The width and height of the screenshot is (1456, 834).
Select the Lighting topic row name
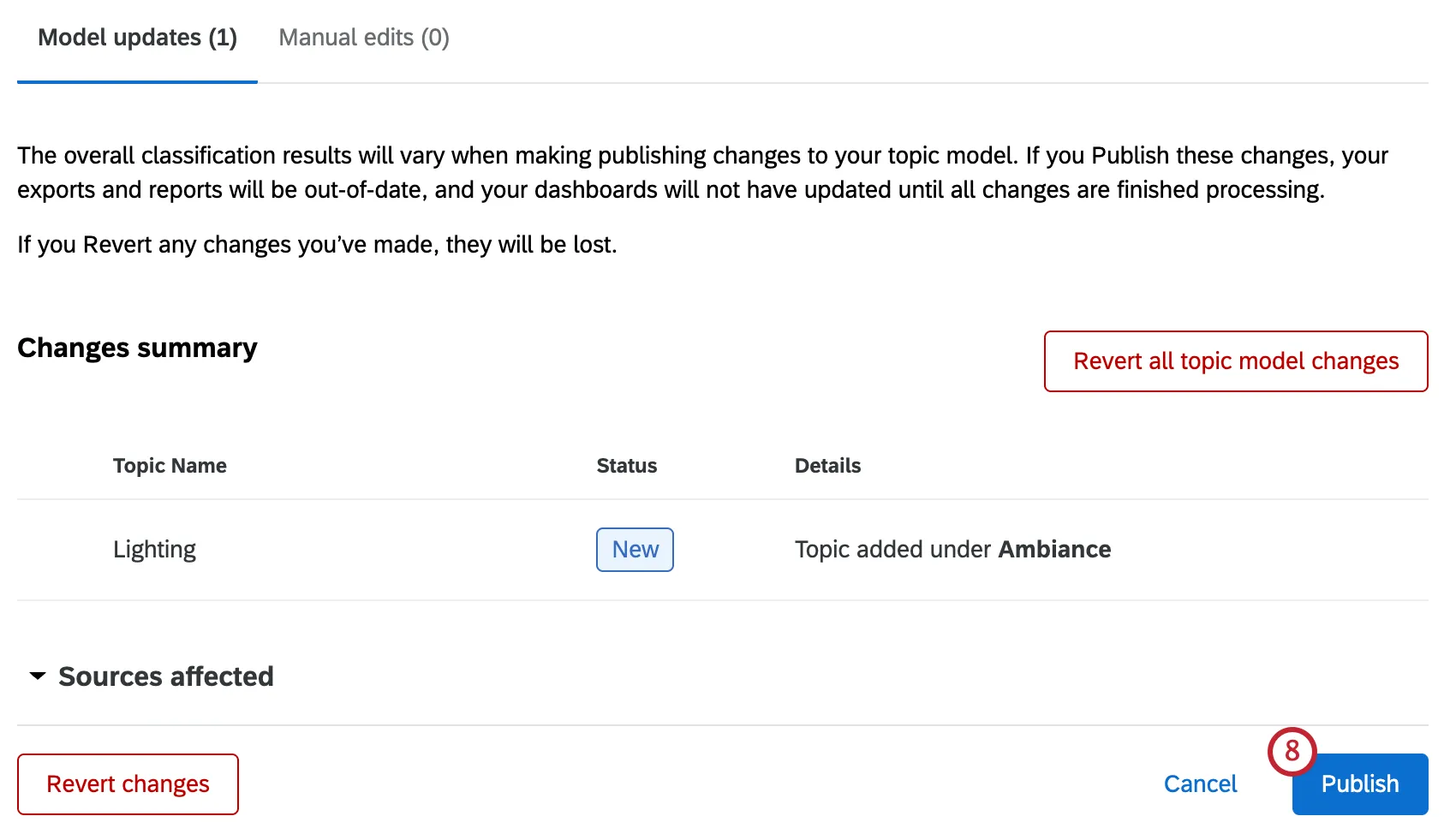154,550
